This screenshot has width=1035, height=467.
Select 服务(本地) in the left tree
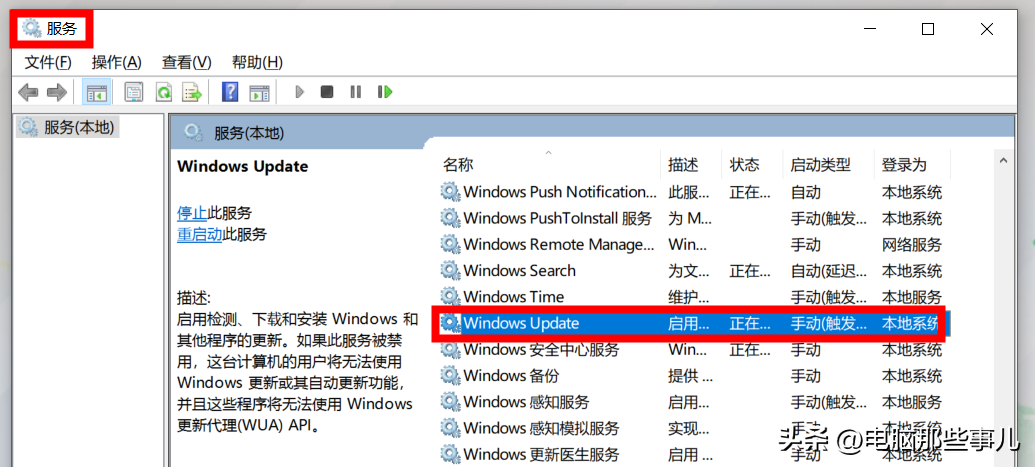coord(68,127)
